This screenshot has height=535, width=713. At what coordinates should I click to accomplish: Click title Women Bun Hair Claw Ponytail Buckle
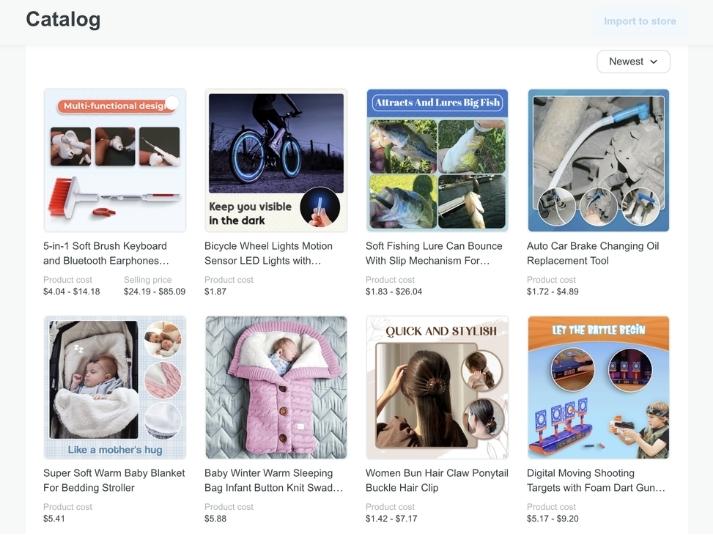coord(437,480)
